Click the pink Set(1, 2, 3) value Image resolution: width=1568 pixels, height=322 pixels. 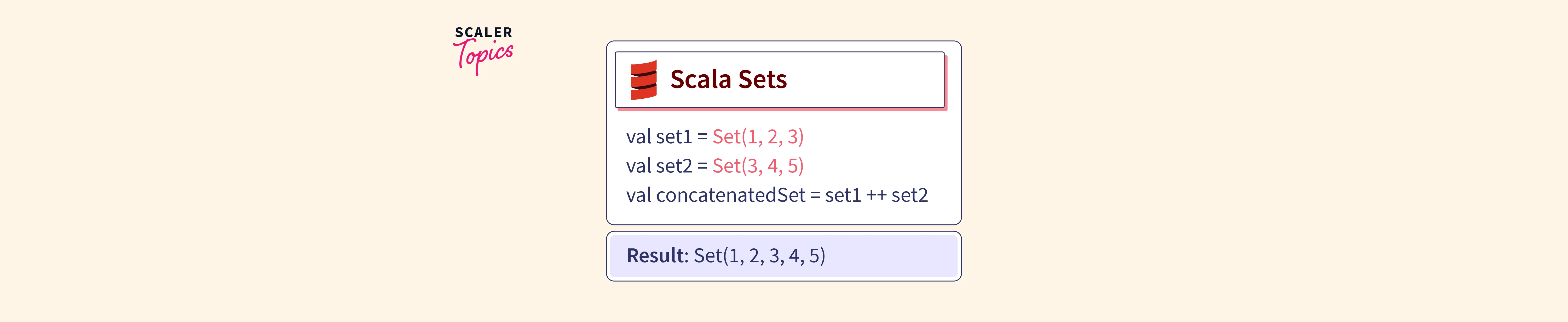(x=758, y=137)
